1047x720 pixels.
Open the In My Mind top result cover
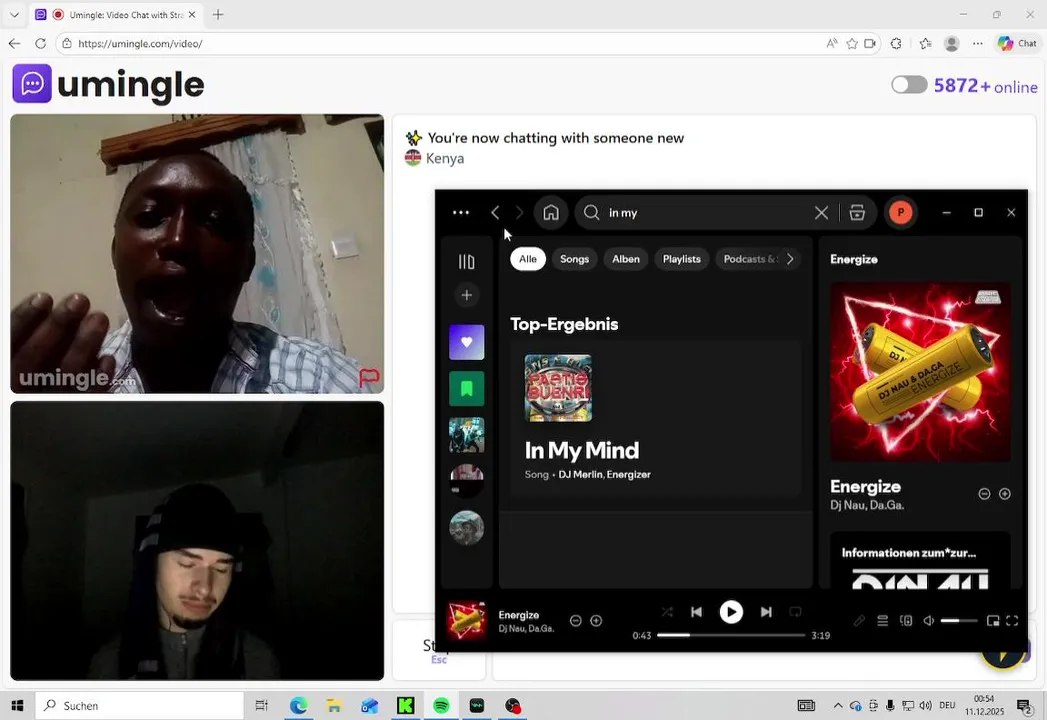(558, 388)
